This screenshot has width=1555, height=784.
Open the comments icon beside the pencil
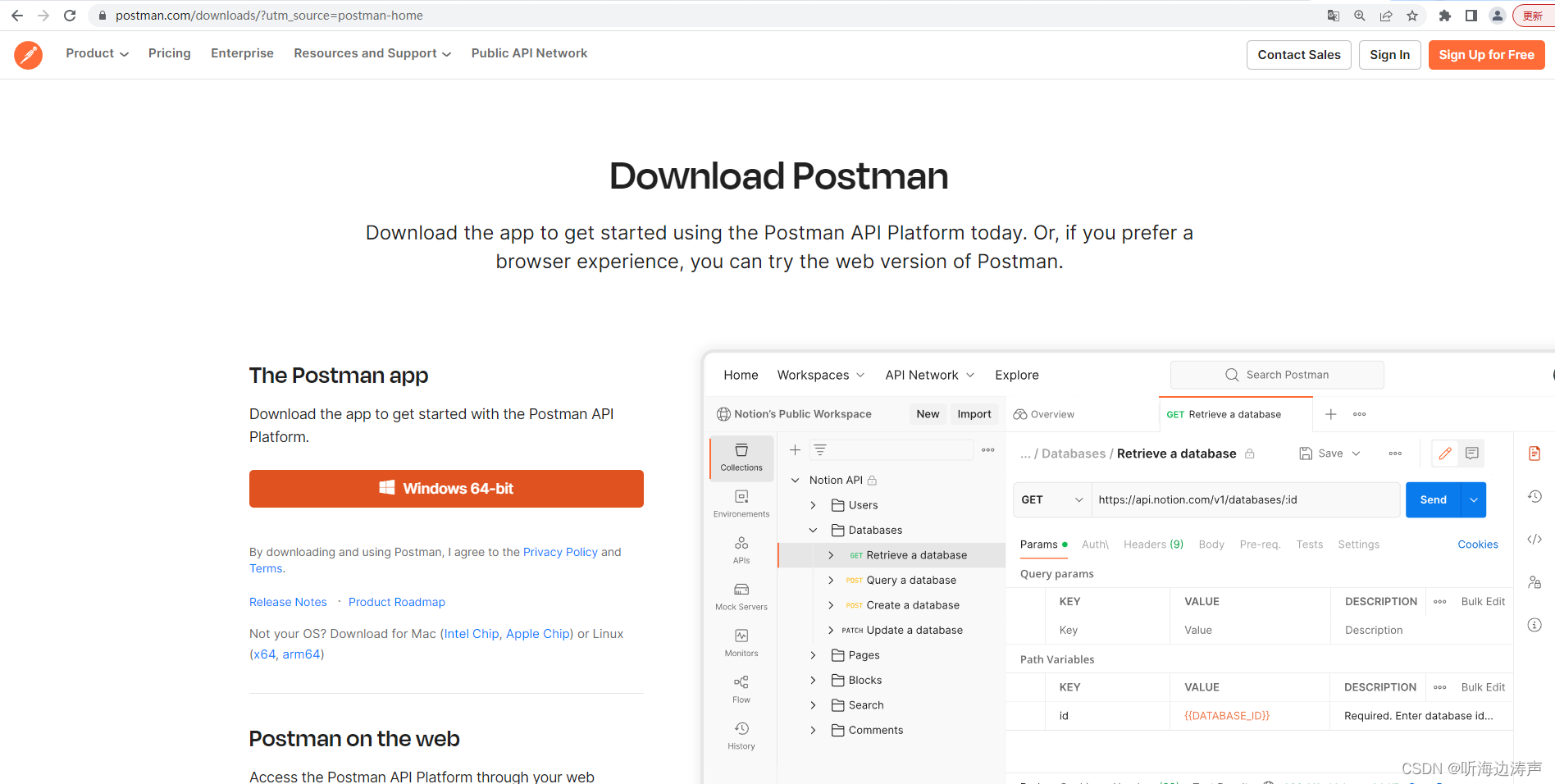point(1472,454)
